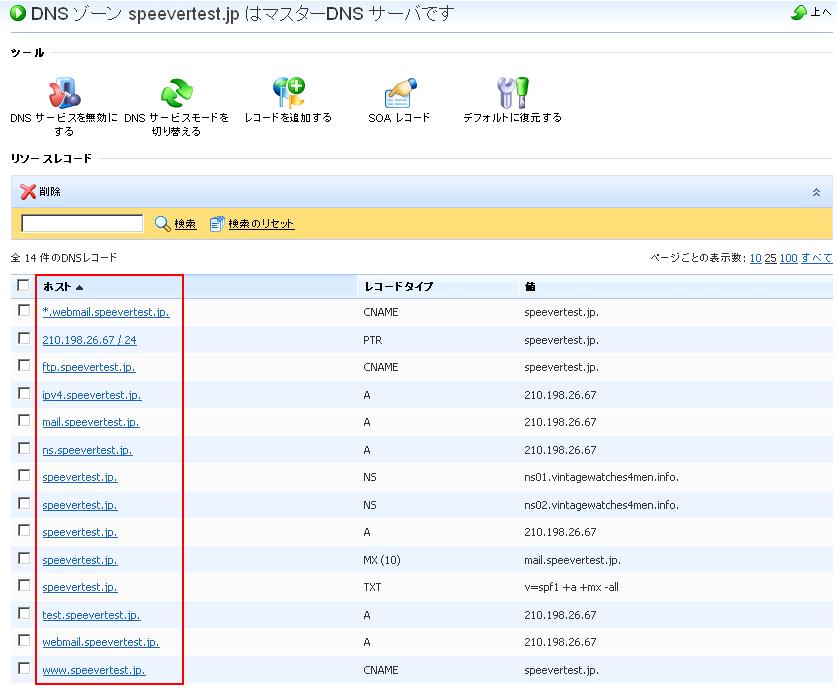Select the checkbox for www.speevertest.jp. row
837x688 pixels.
coord(24,669)
